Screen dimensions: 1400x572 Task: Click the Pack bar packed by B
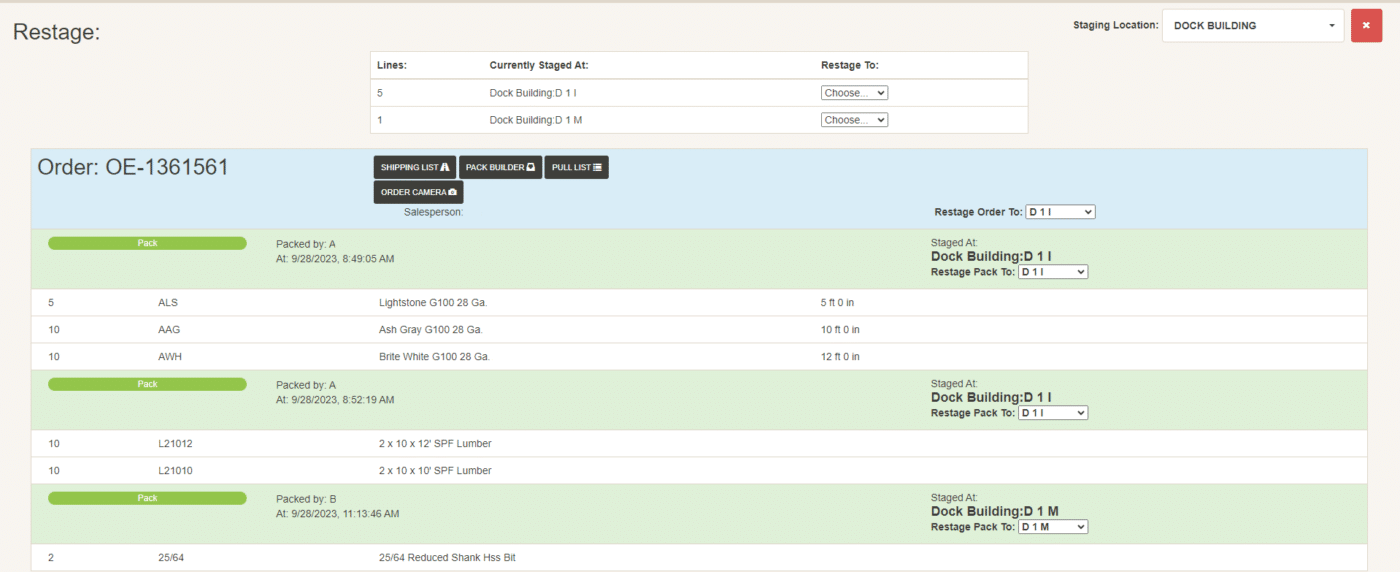point(147,498)
